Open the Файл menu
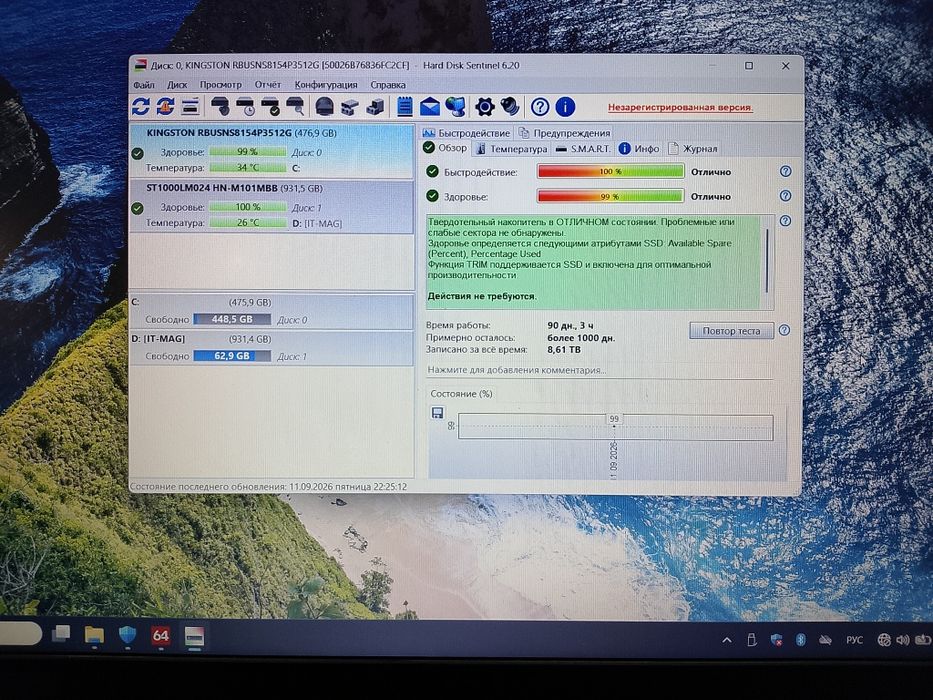Viewport: 933px width, 700px height. [144, 85]
